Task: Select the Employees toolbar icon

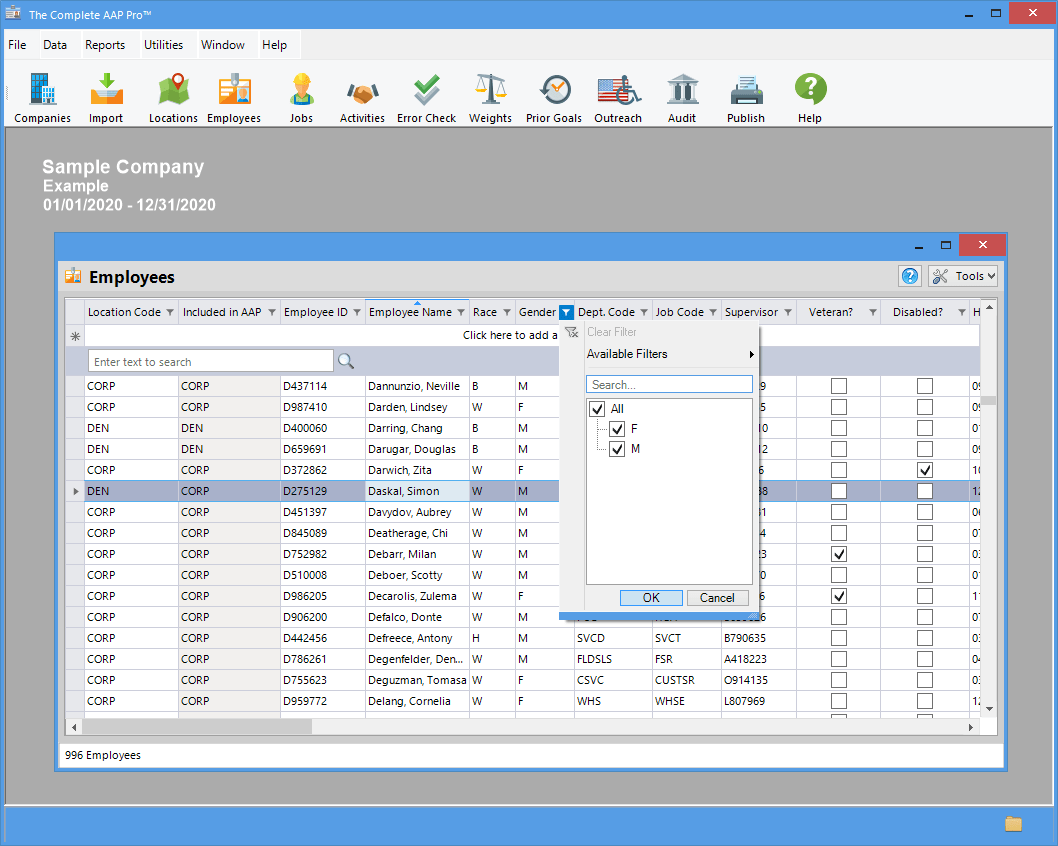Action: [234, 98]
